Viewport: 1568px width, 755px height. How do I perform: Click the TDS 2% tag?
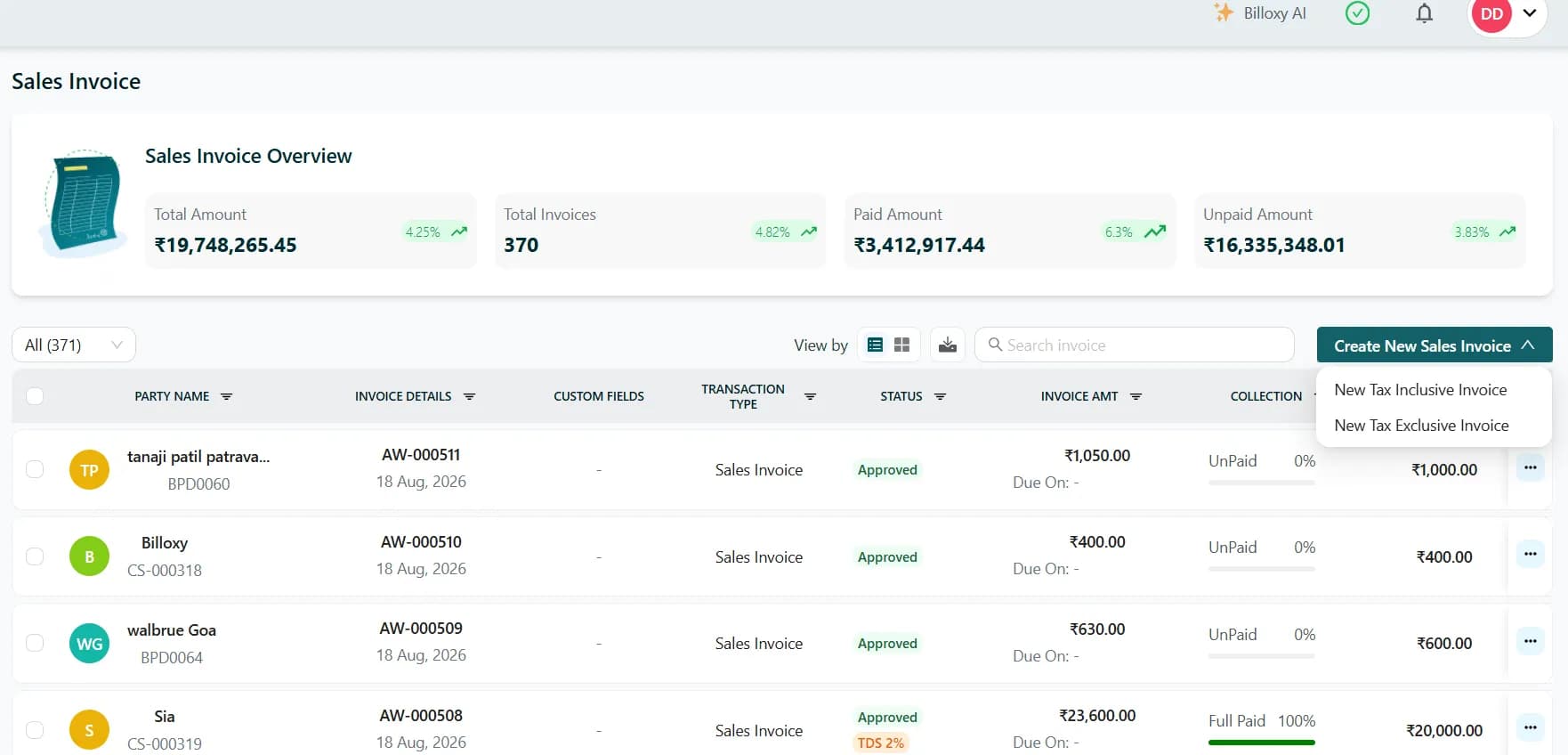[880, 743]
